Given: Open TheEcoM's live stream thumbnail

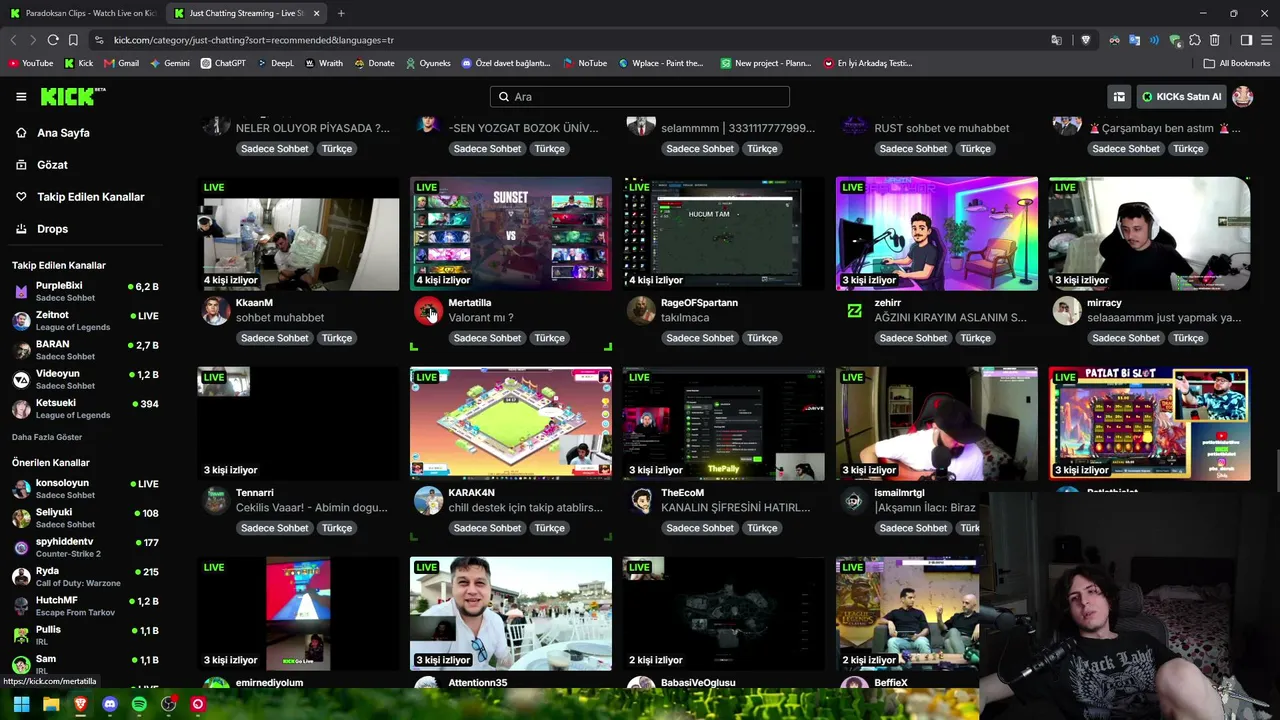Looking at the screenshot, I should [724, 424].
